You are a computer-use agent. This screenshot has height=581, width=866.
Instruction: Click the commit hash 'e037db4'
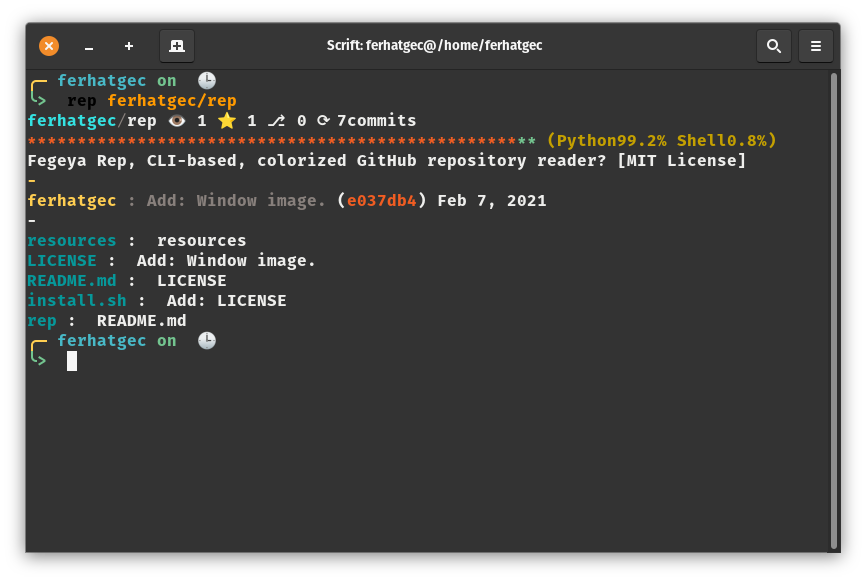[382, 200]
